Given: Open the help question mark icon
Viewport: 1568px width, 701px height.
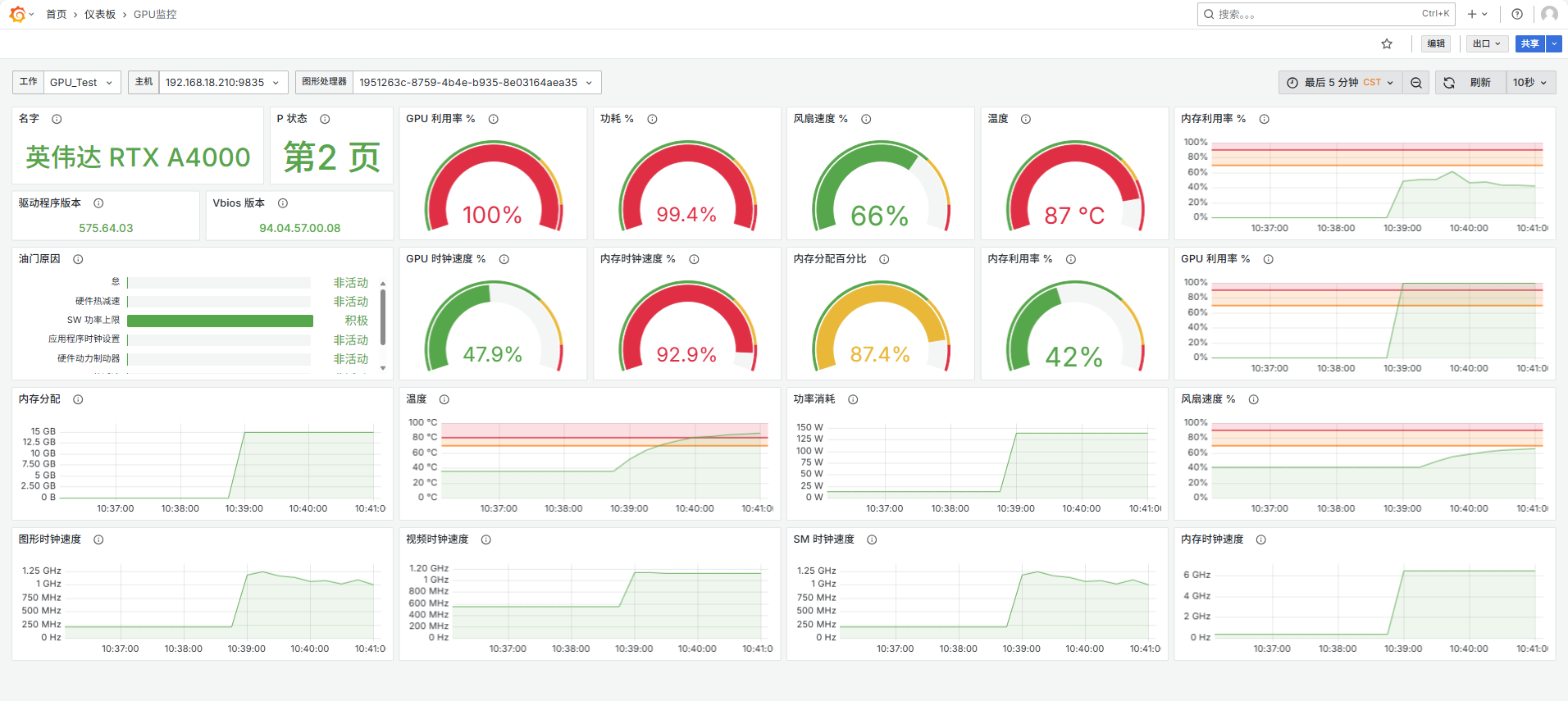Looking at the screenshot, I should 1517,14.
